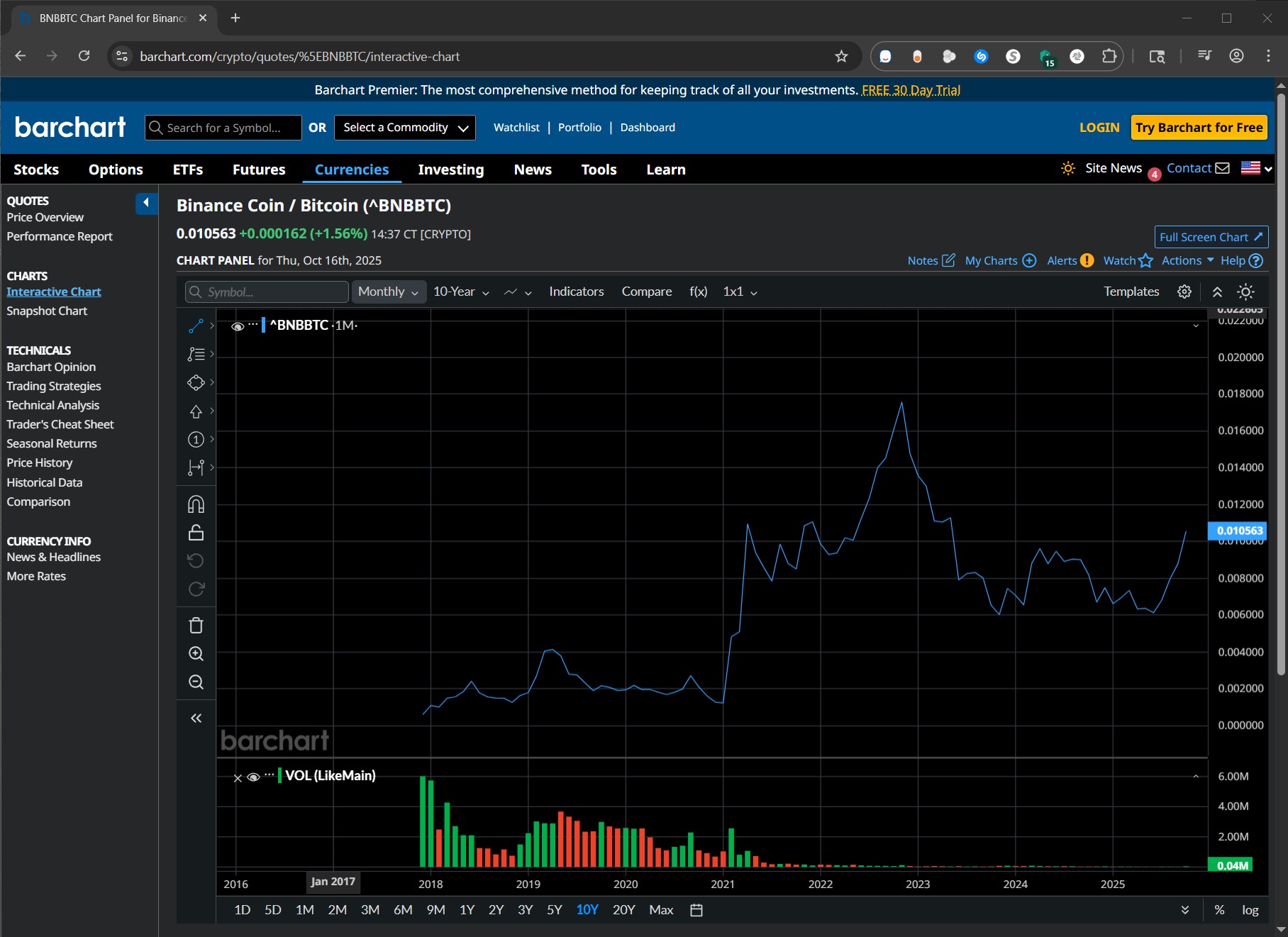
Task: Open the Tools menu
Action: (x=599, y=170)
